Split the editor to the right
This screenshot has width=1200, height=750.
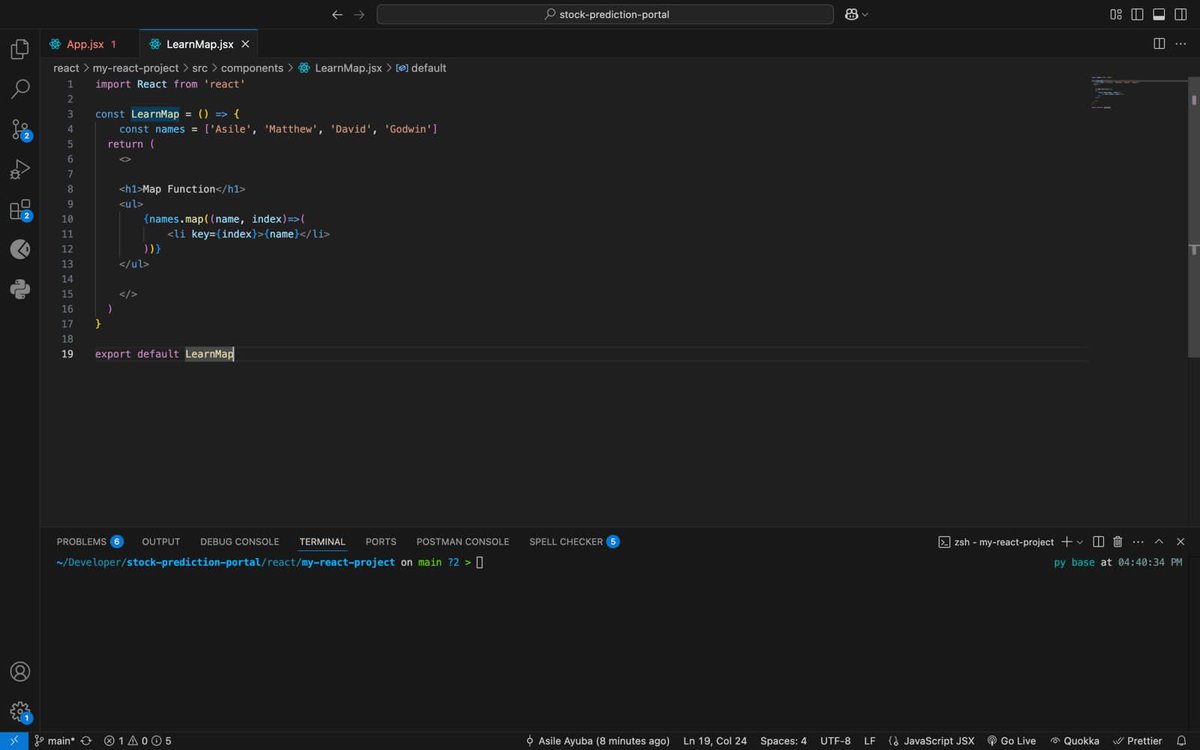pyautogui.click(x=1159, y=44)
